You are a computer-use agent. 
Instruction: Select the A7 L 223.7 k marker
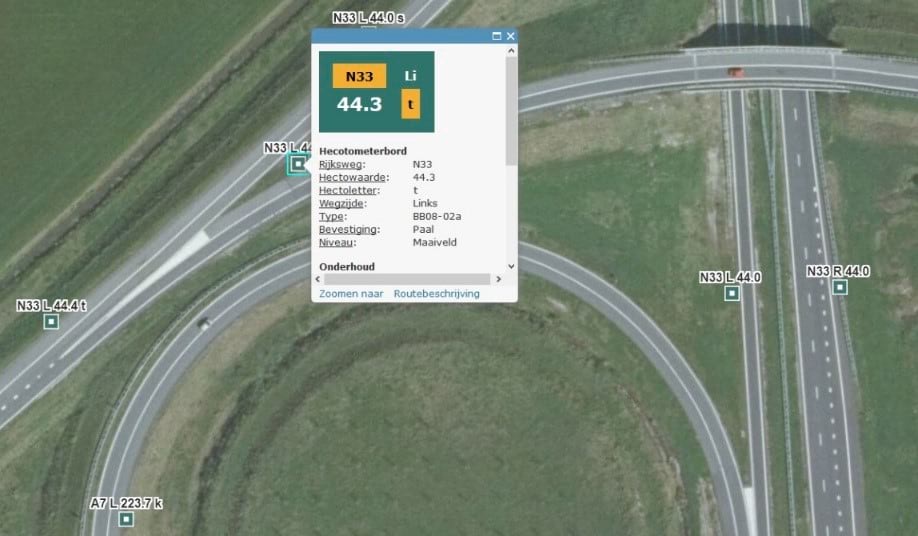[x=126, y=519]
